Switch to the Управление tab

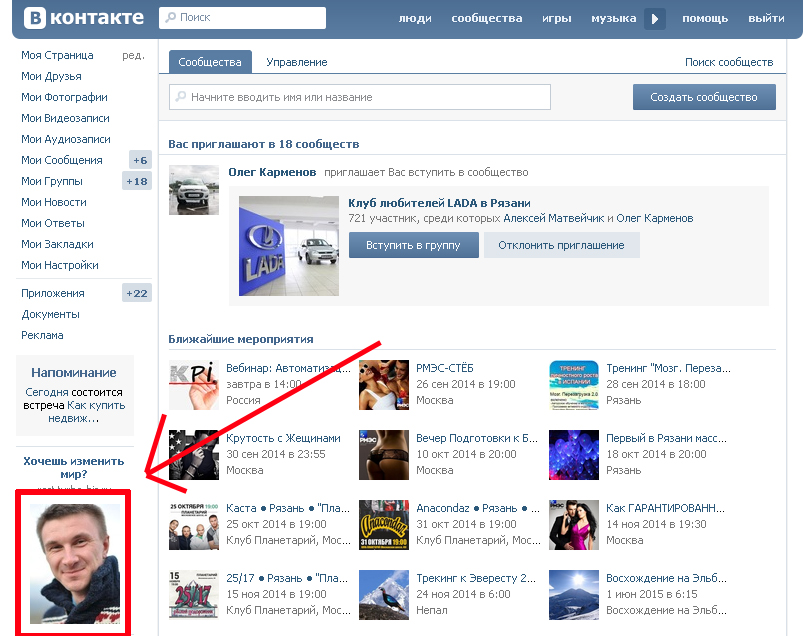coord(297,62)
